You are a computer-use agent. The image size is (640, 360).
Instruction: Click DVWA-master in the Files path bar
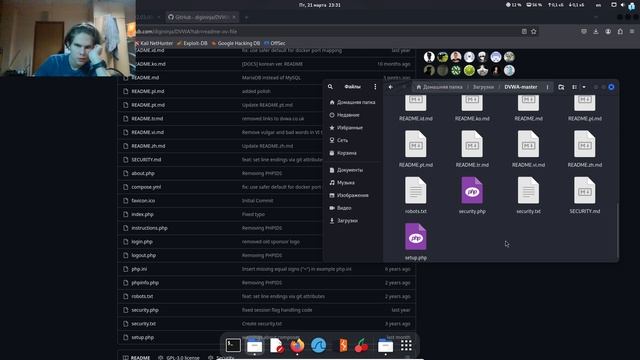click(x=521, y=87)
